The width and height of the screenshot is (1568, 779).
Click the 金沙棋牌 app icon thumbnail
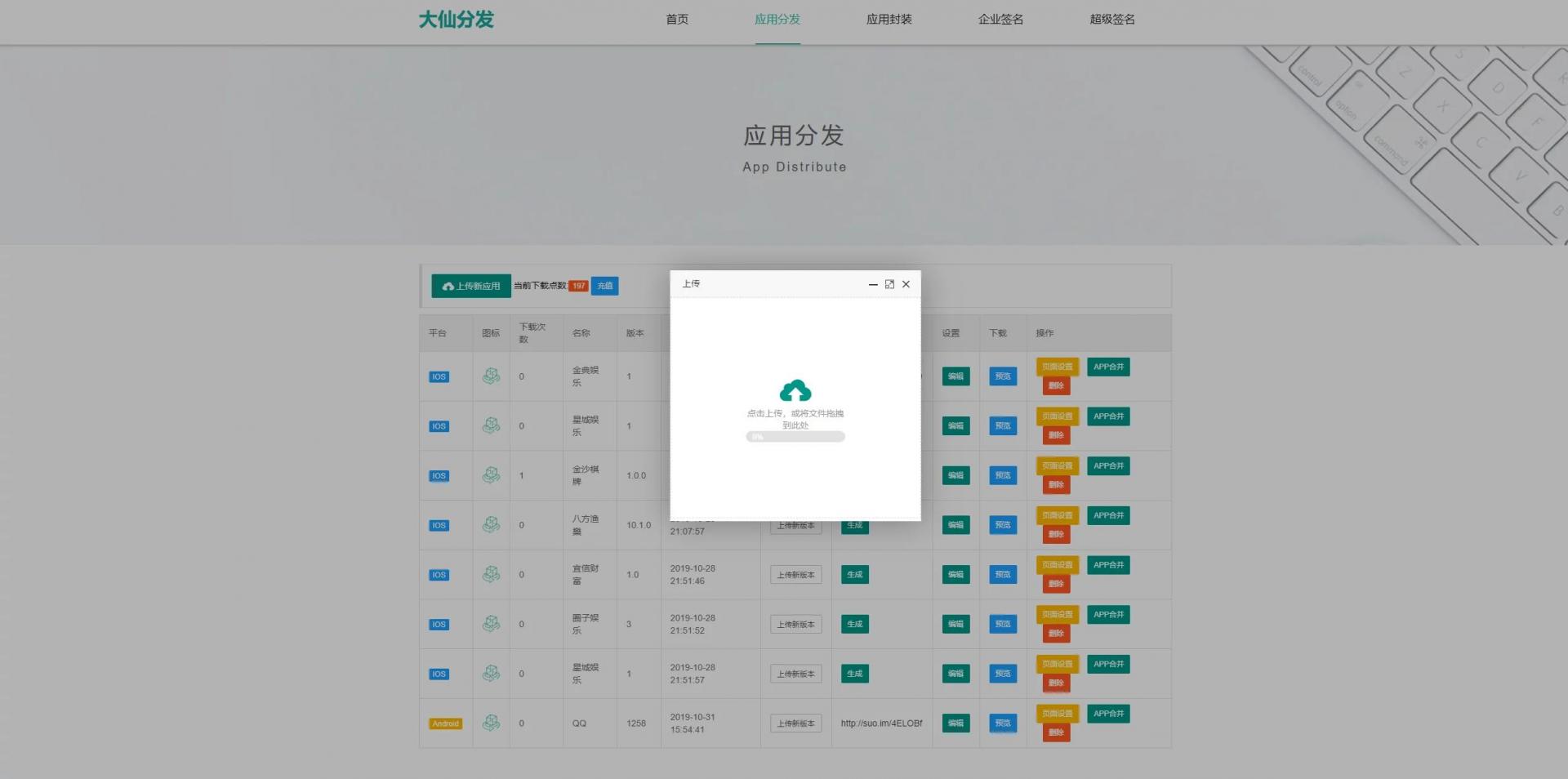(x=491, y=474)
